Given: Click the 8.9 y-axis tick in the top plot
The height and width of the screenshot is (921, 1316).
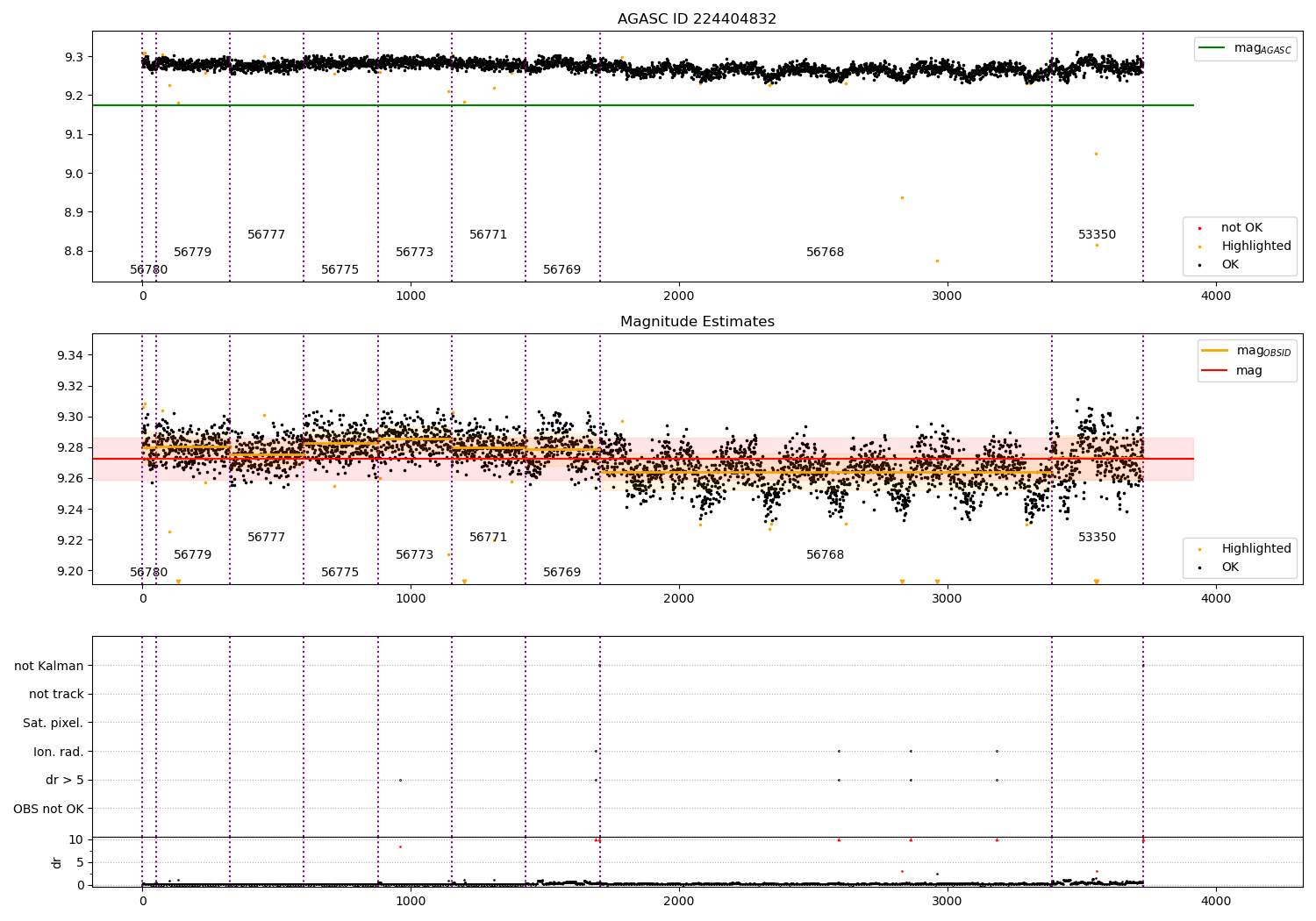Looking at the screenshot, I should pos(74,212).
